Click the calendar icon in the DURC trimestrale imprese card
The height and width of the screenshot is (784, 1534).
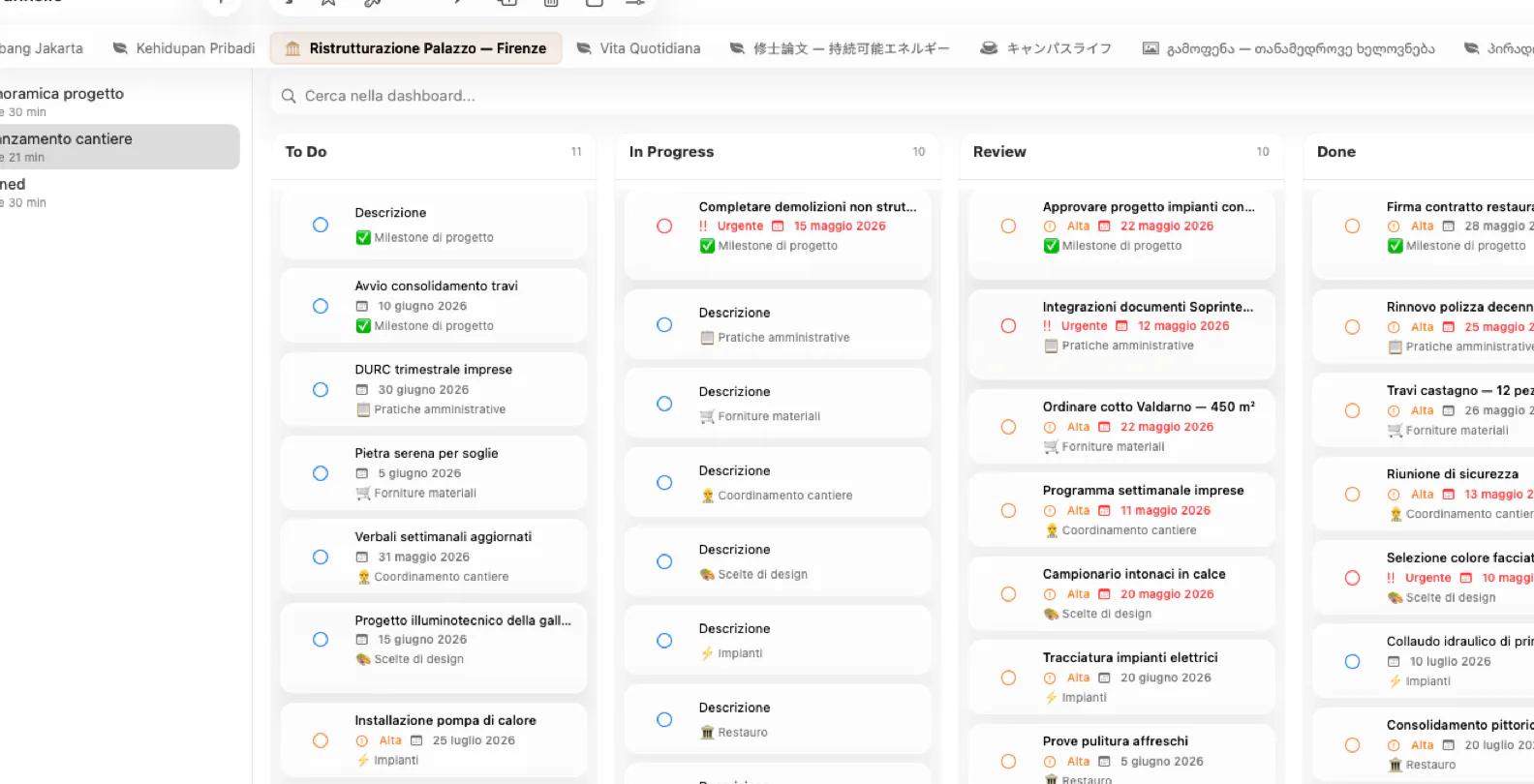tap(362, 390)
